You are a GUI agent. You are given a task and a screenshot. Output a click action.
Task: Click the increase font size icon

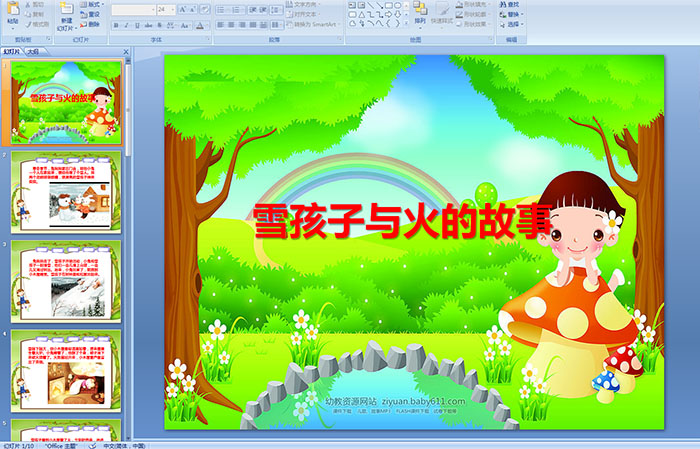[179, 9]
